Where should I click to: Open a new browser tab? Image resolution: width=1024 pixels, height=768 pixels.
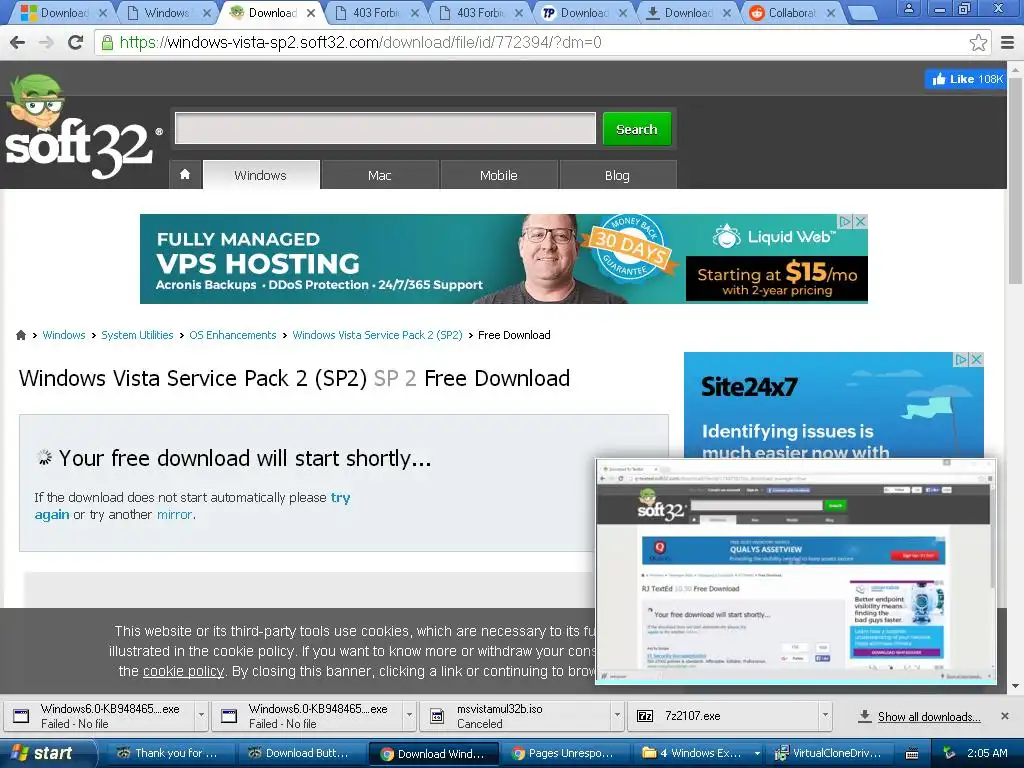pyautogui.click(x=863, y=13)
